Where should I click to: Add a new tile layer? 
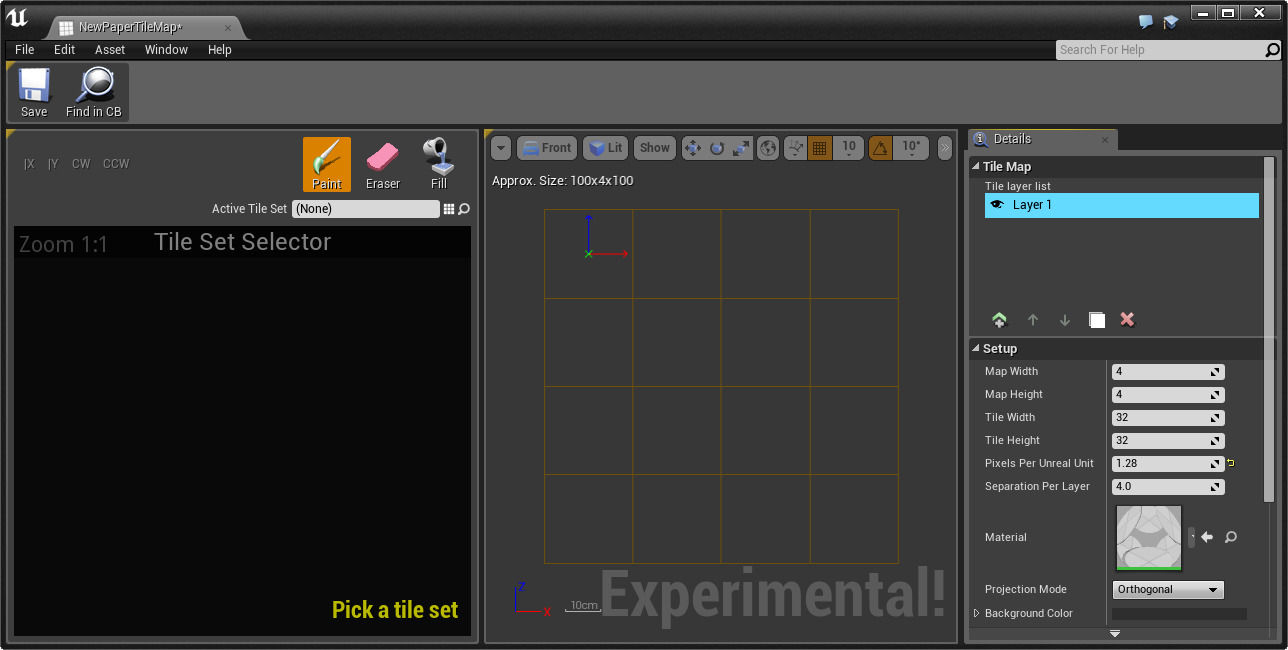999,320
